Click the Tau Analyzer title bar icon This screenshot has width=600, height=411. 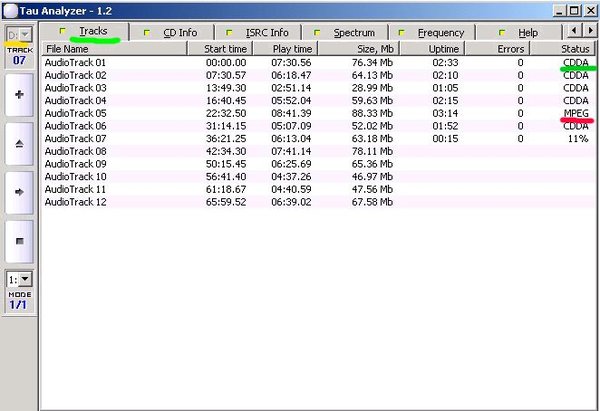point(11,11)
